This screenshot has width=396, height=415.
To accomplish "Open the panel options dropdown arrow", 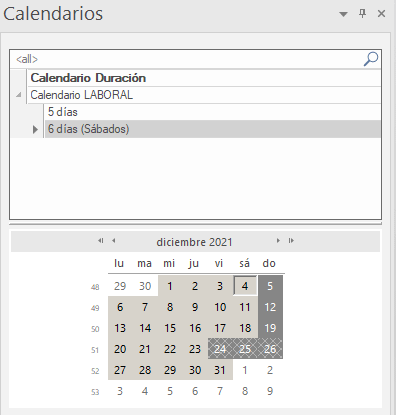I will [x=343, y=14].
